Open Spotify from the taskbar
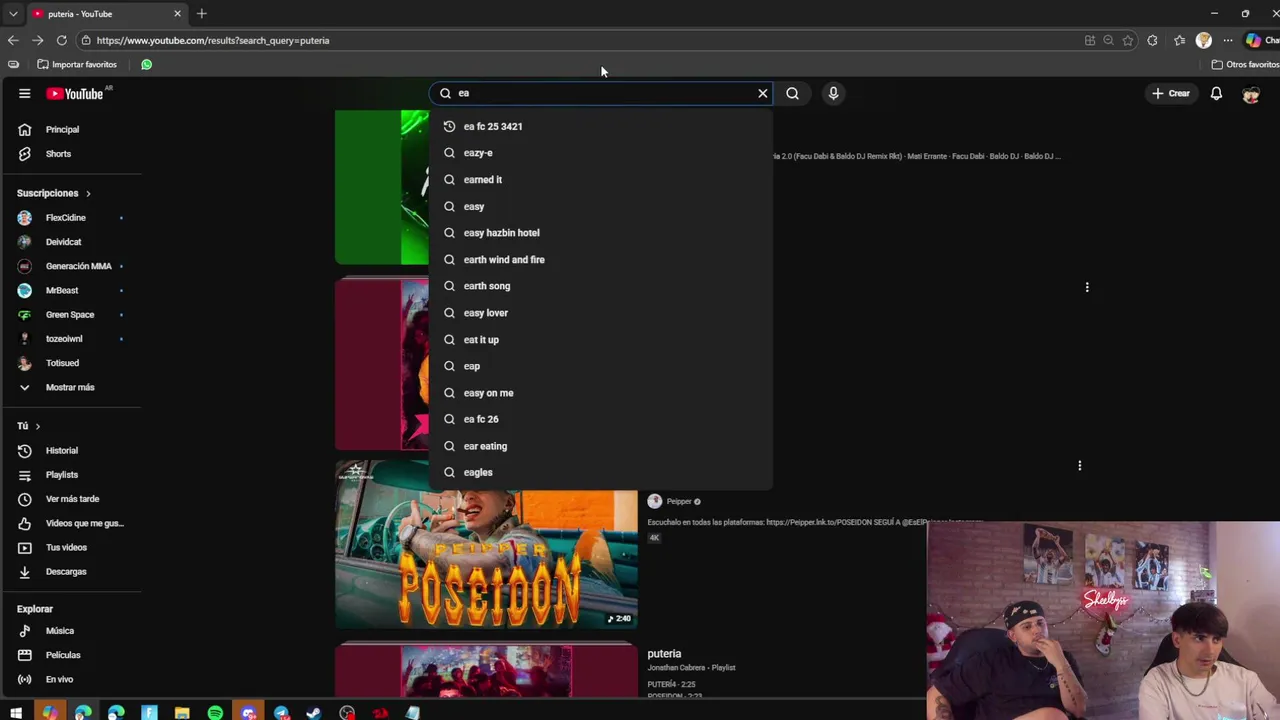Viewport: 1280px width, 720px height. click(215, 713)
